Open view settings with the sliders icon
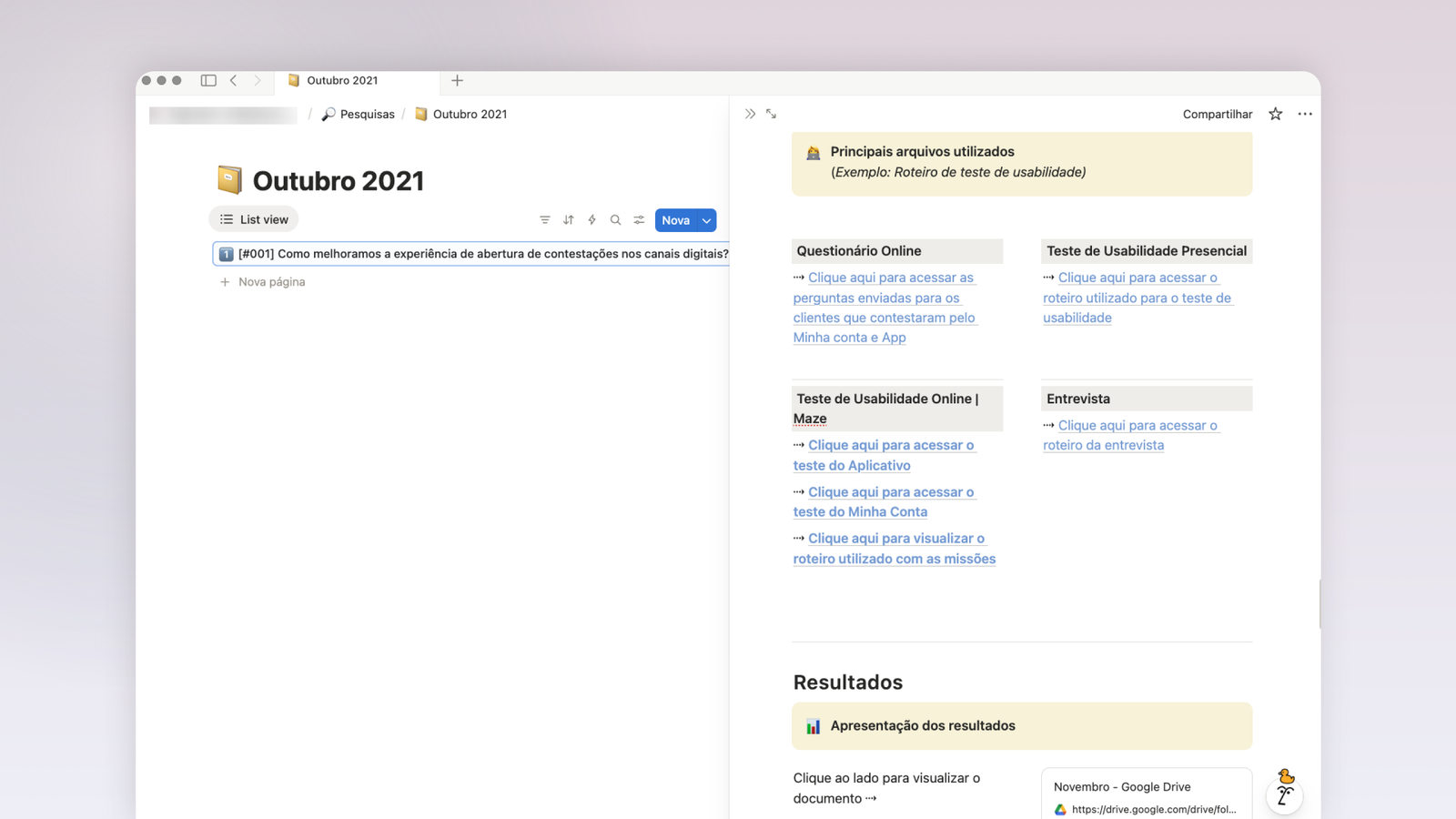This screenshot has height=819, width=1456. [639, 219]
